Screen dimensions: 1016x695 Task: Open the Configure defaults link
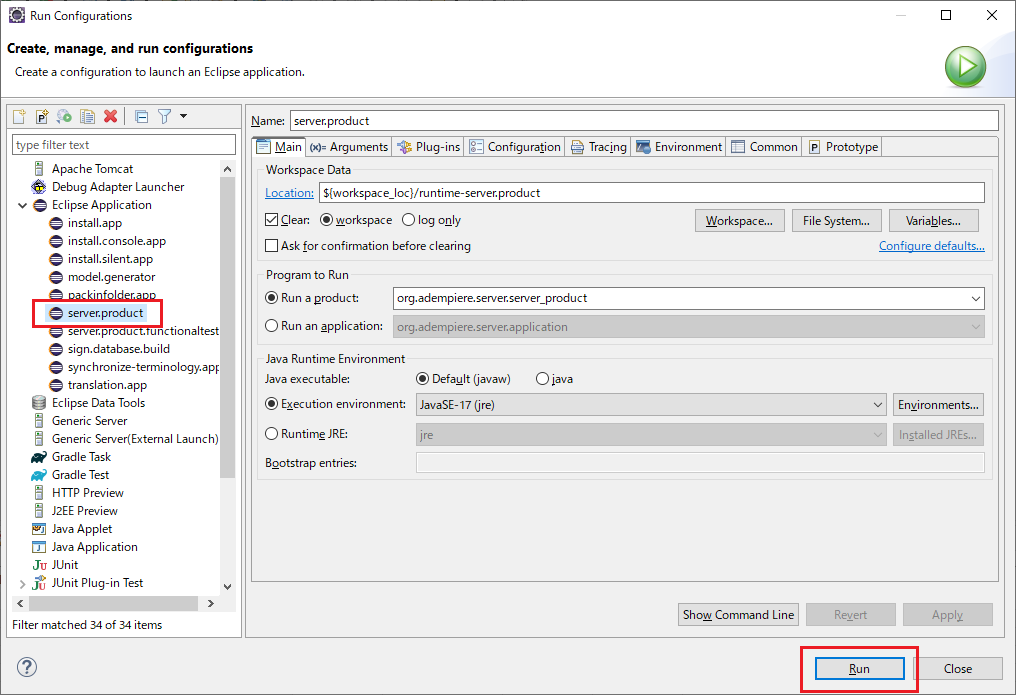931,246
